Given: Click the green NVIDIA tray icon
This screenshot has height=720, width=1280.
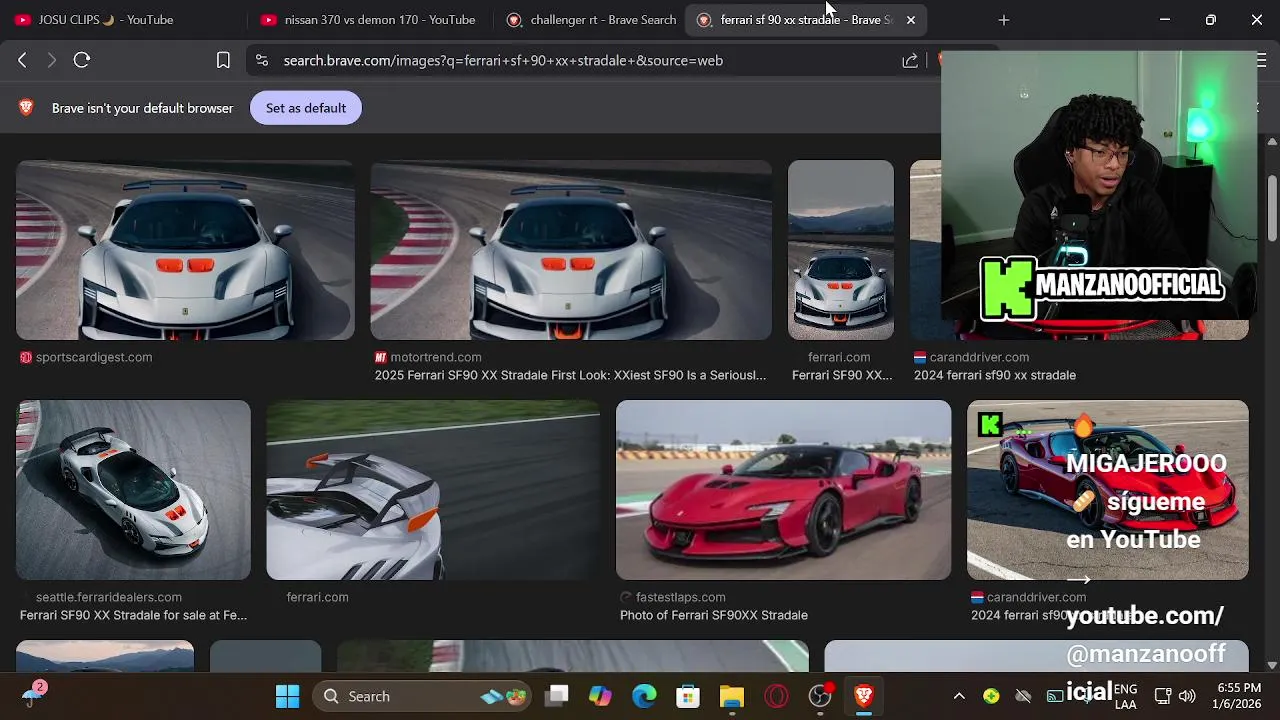Looking at the screenshot, I should (991, 696).
